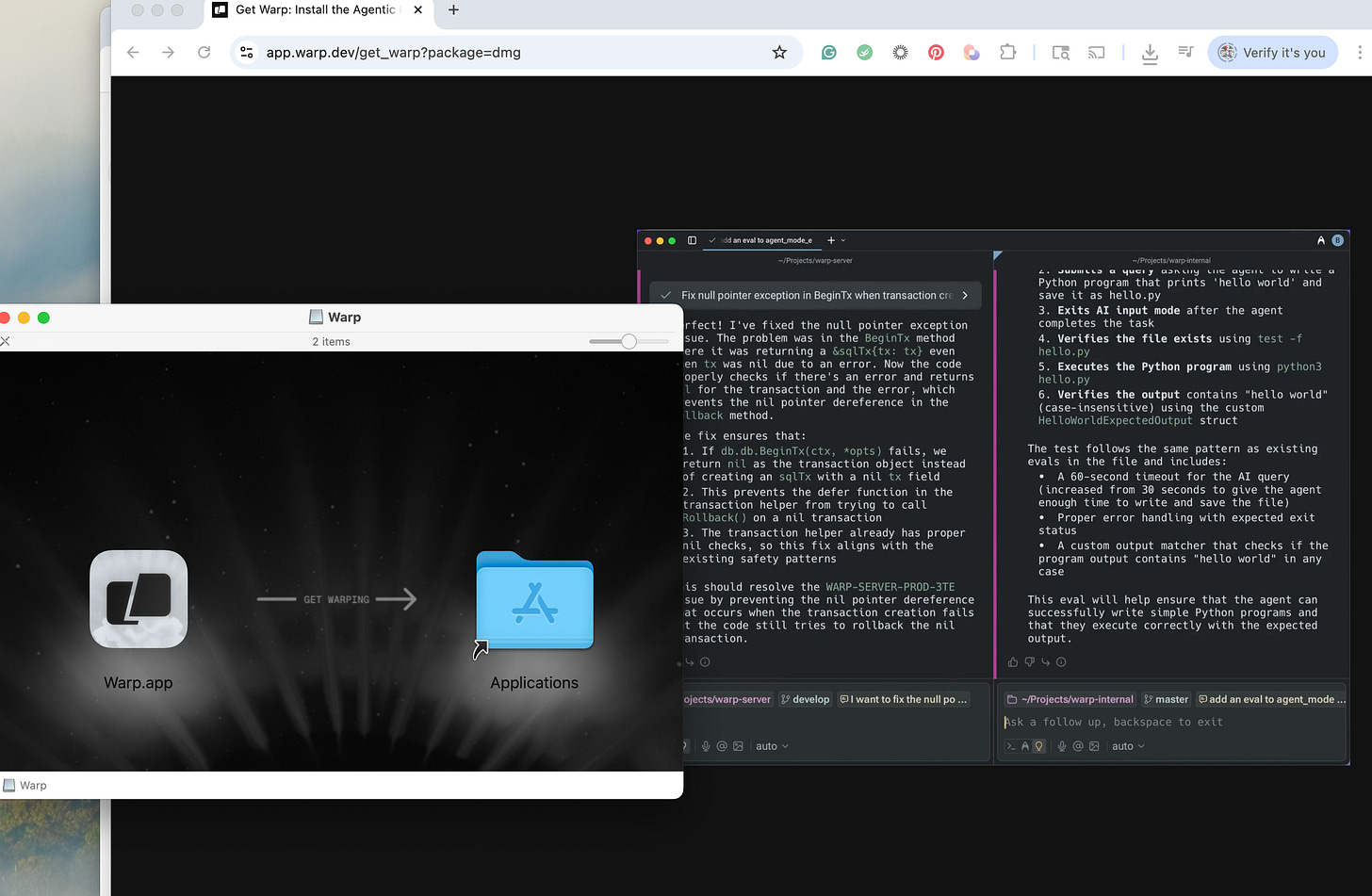Click the ~/Projects/warp-server pane header
The image size is (1372, 896).
point(815,260)
